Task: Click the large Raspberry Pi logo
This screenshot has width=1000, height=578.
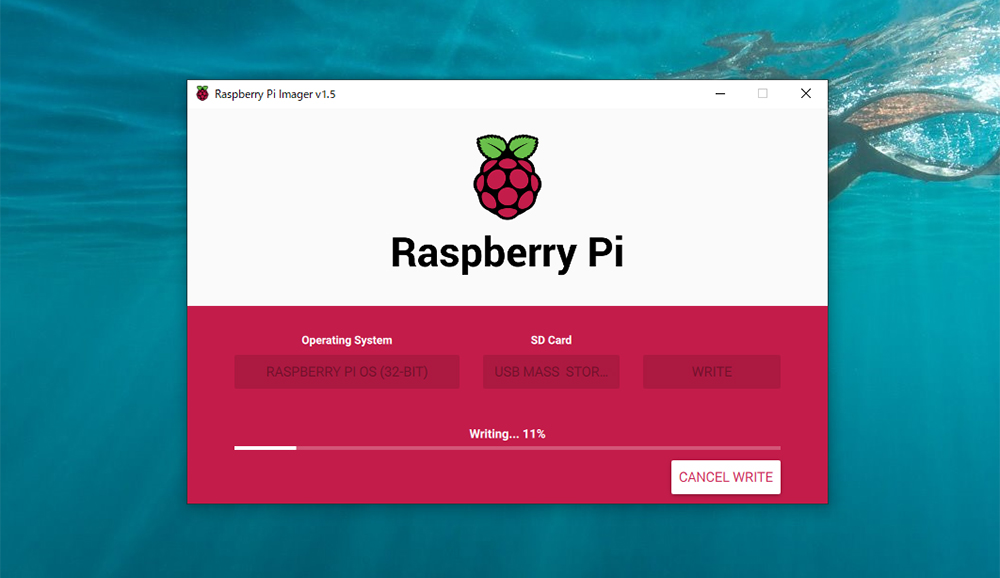Action: click(x=508, y=177)
